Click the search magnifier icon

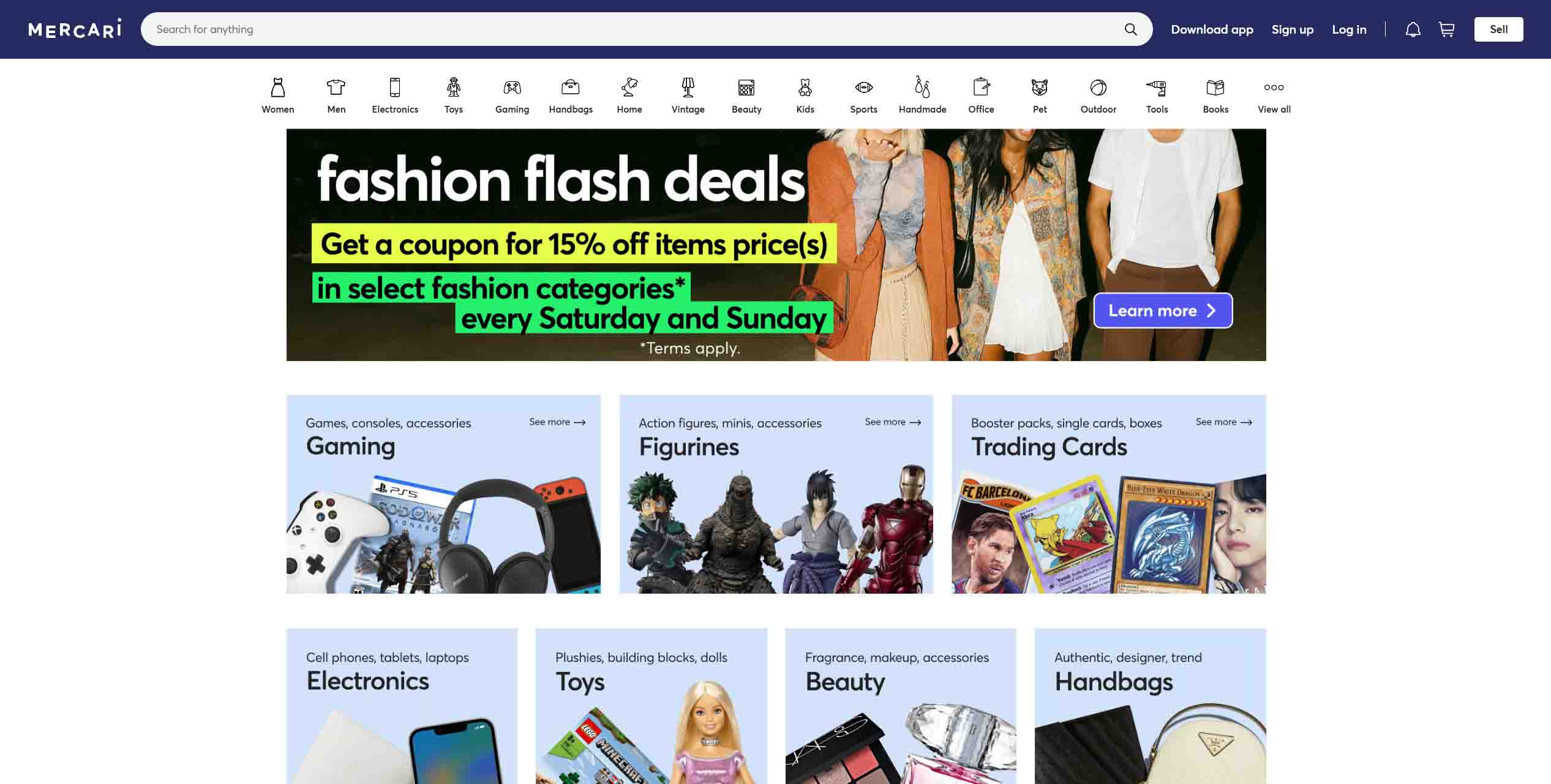tap(1130, 29)
